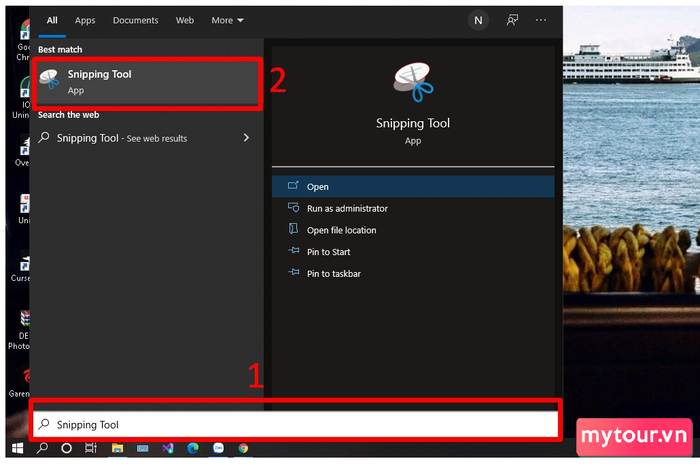Select the Best match heading text
The height and width of the screenshot is (466, 700).
point(60,50)
